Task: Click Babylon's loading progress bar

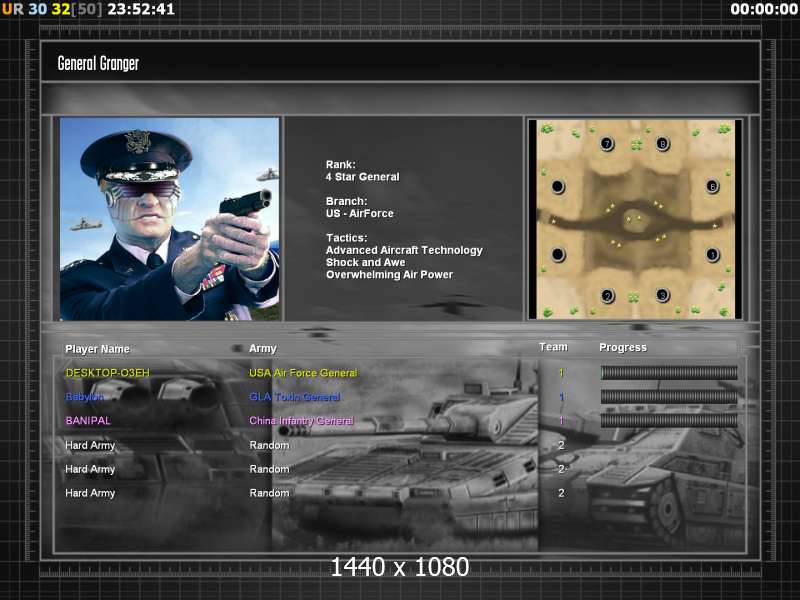Action: coord(669,396)
